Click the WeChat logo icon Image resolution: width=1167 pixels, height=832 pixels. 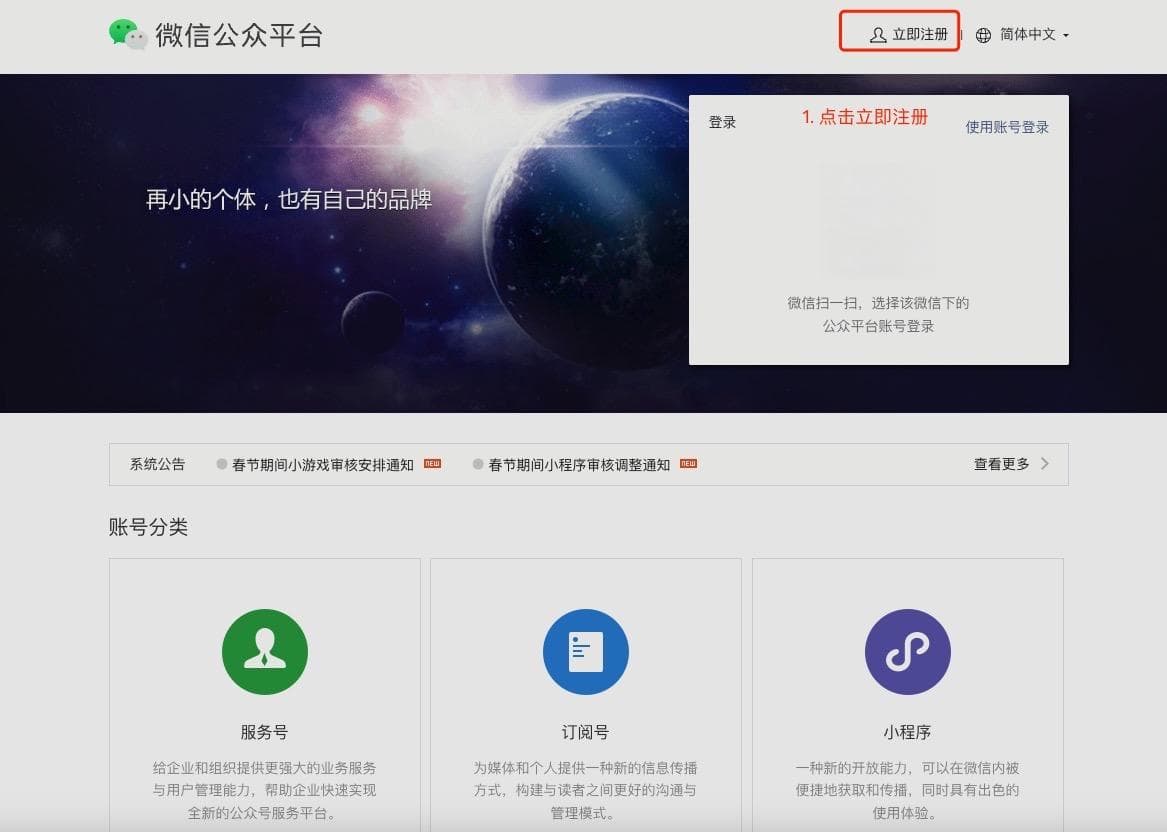128,34
